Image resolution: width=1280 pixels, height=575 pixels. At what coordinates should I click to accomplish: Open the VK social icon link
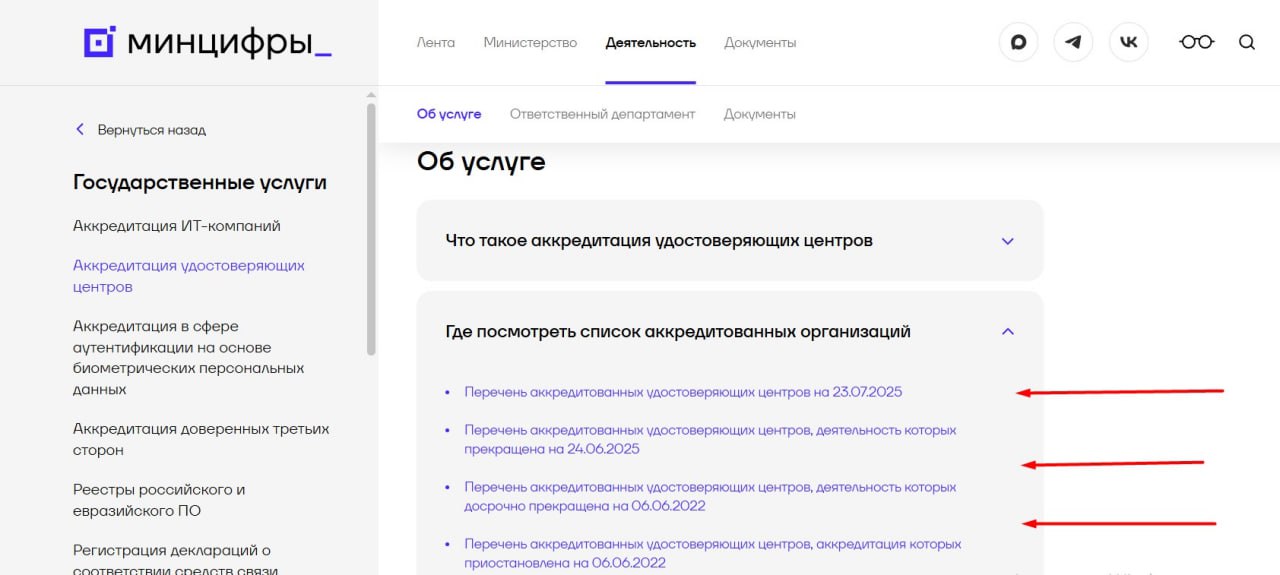click(x=1129, y=42)
